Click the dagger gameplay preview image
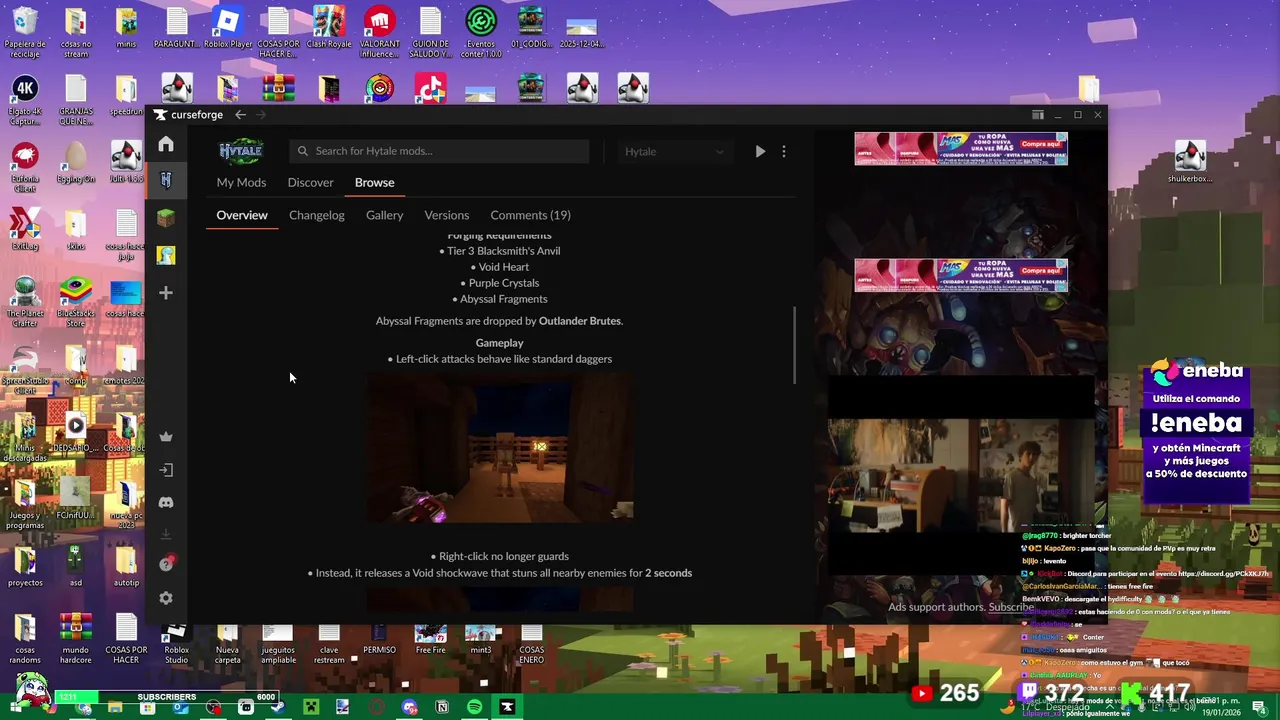 500,448
